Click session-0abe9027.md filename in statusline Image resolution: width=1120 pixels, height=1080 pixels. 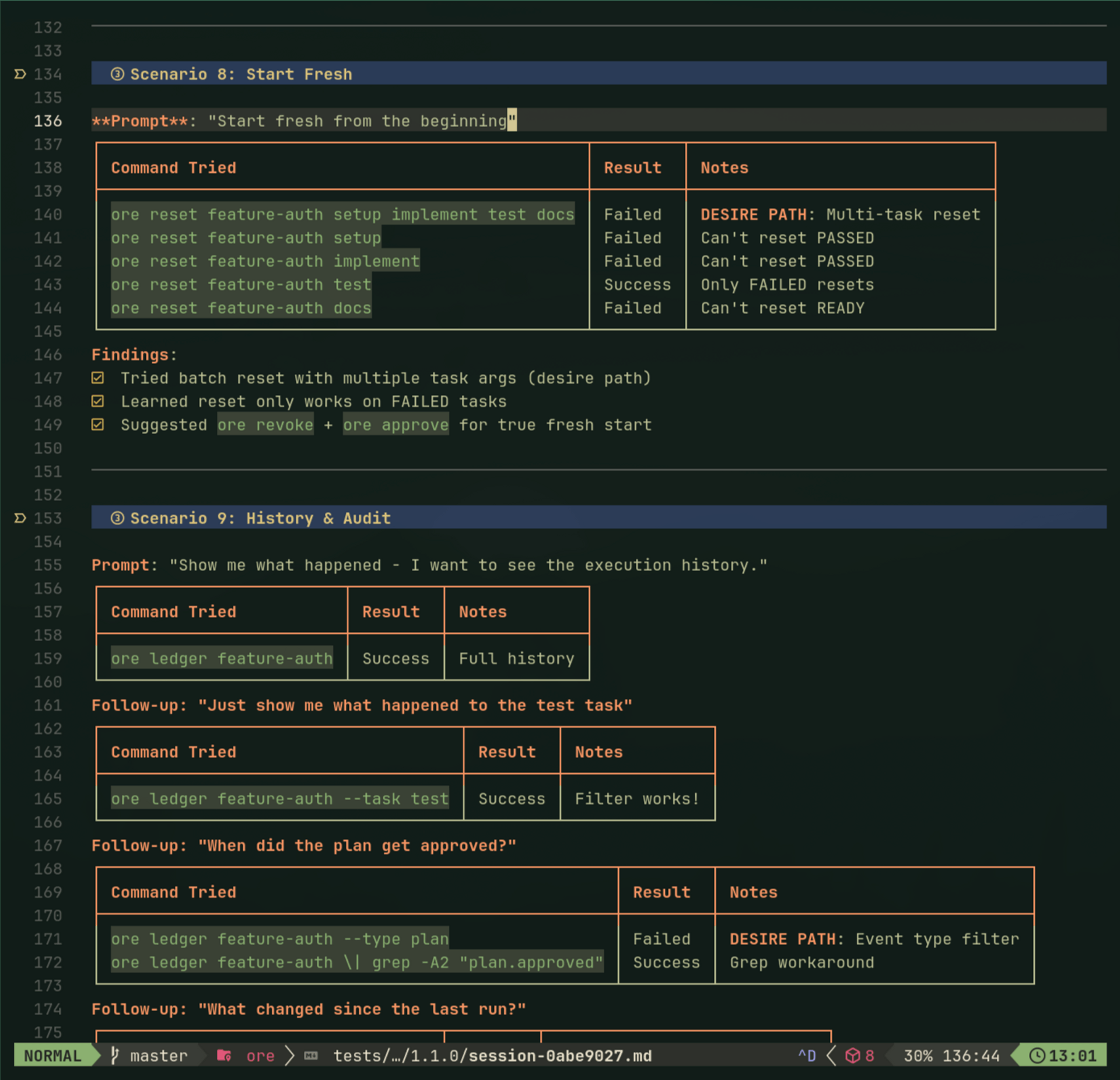point(560,1055)
